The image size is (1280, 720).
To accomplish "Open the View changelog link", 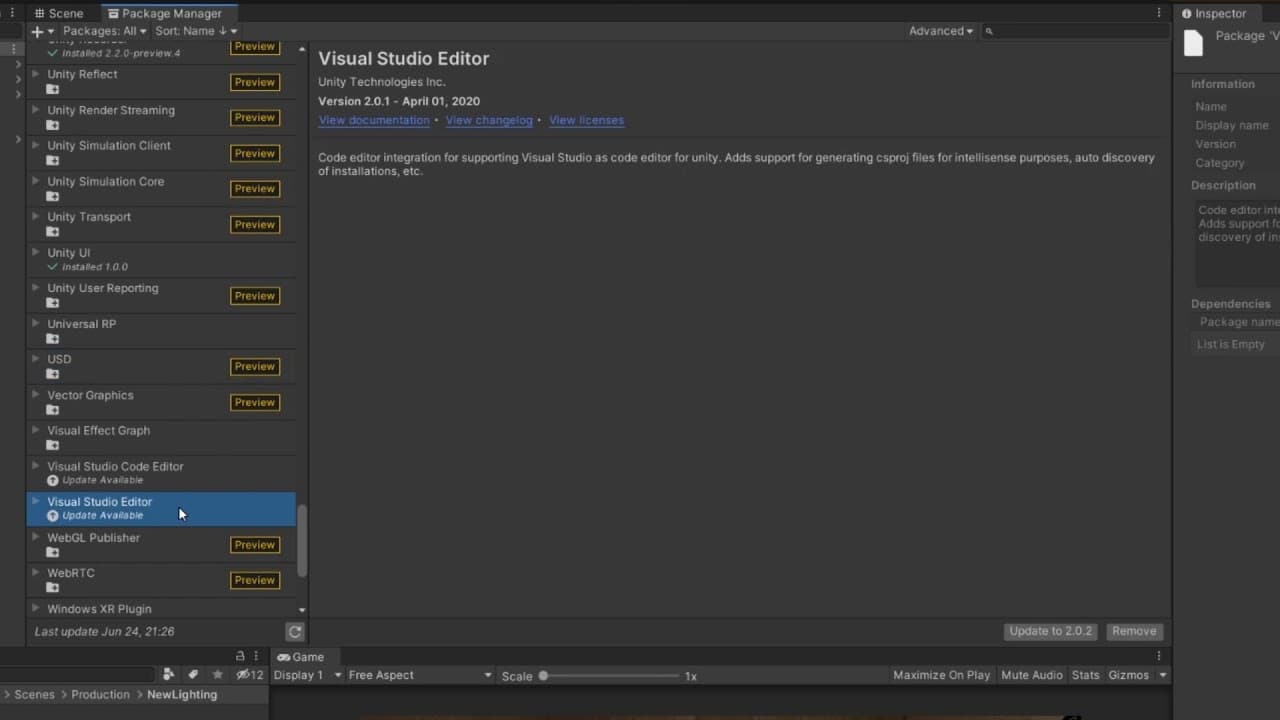I will pyautogui.click(x=489, y=120).
